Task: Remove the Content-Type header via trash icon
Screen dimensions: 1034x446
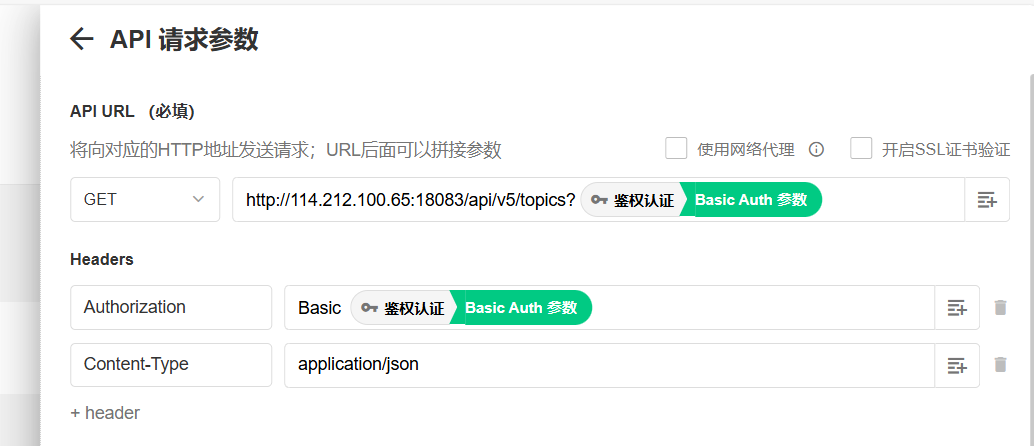Action: click(x=1000, y=365)
